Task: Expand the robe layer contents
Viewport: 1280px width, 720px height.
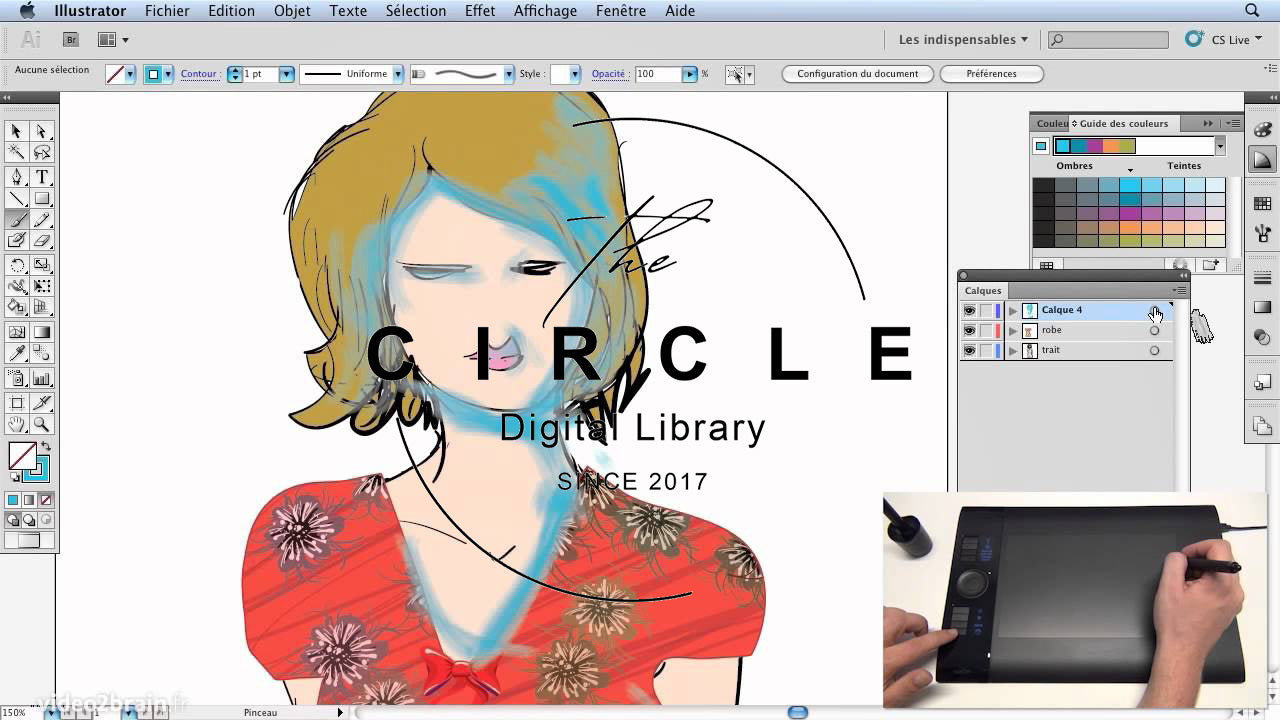Action: pyautogui.click(x=1013, y=331)
